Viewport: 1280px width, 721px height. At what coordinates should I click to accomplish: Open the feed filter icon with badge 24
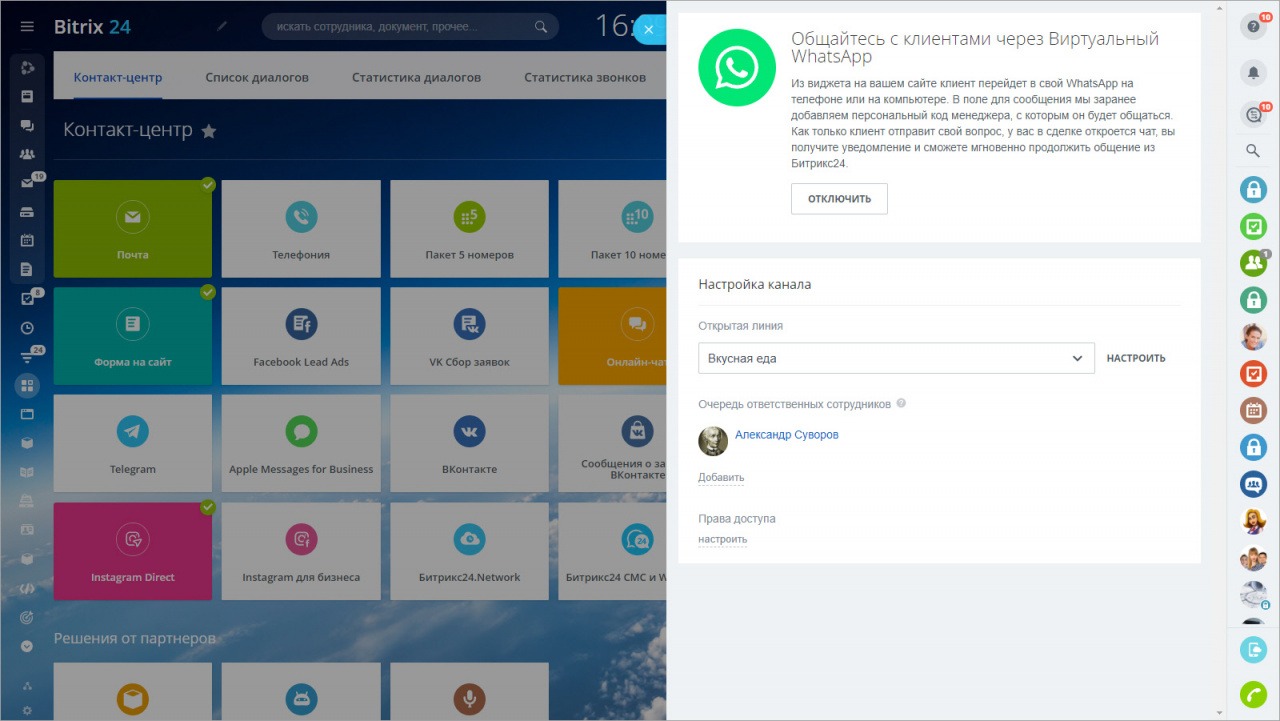[x=27, y=356]
